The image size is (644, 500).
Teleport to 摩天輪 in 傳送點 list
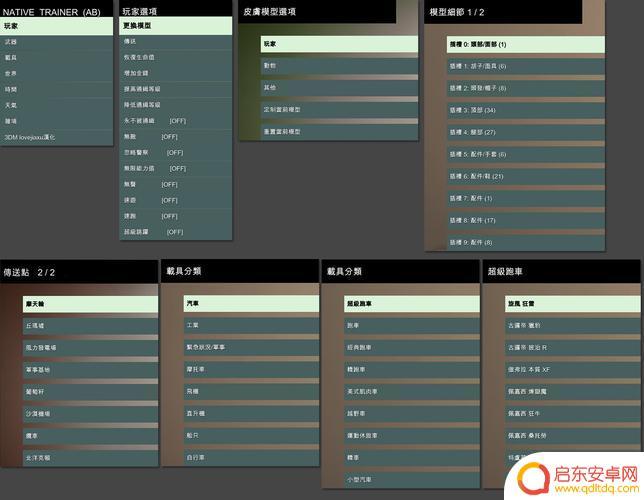click(x=90, y=304)
